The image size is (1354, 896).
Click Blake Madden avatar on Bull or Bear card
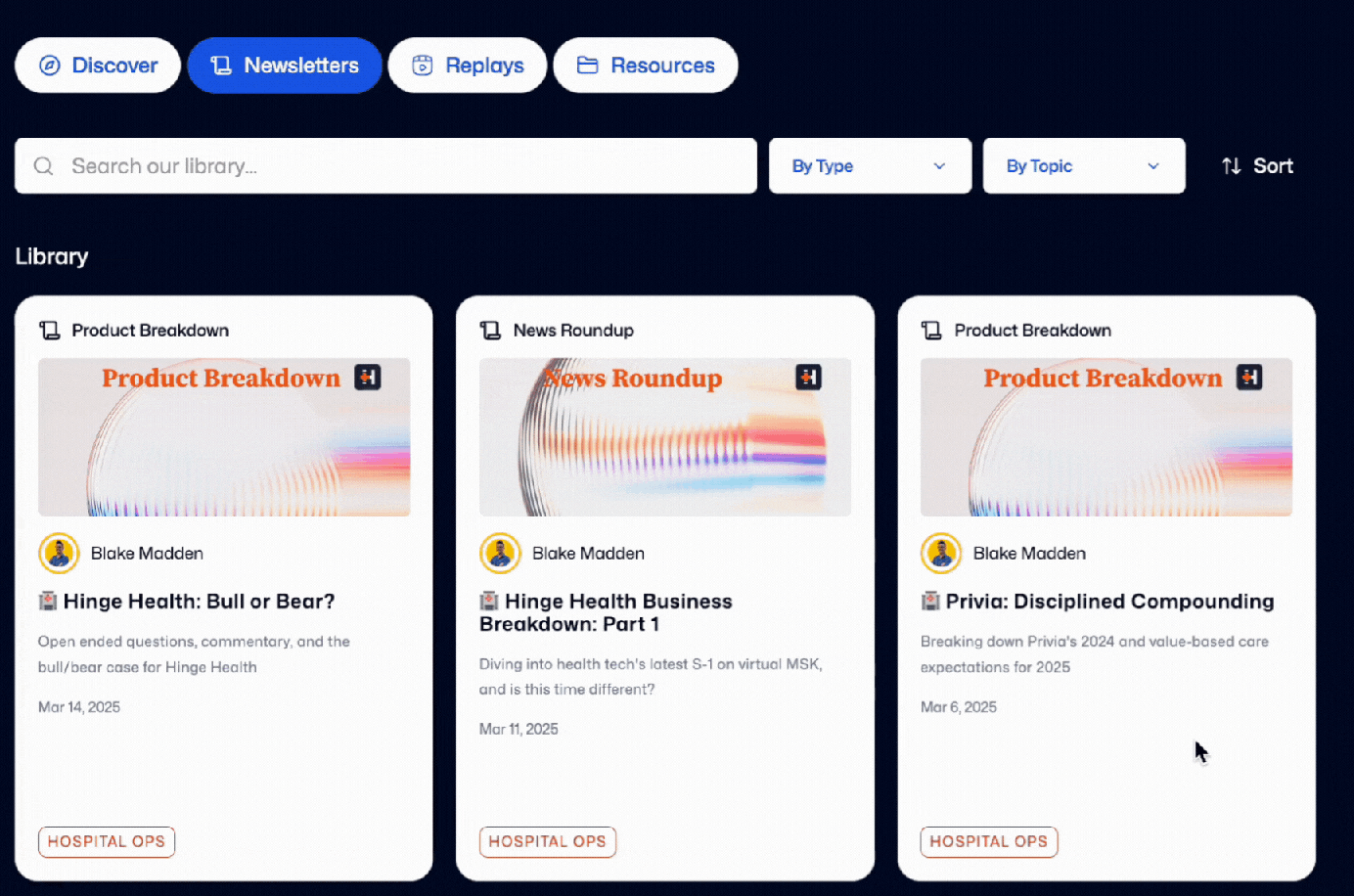click(59, 554)
